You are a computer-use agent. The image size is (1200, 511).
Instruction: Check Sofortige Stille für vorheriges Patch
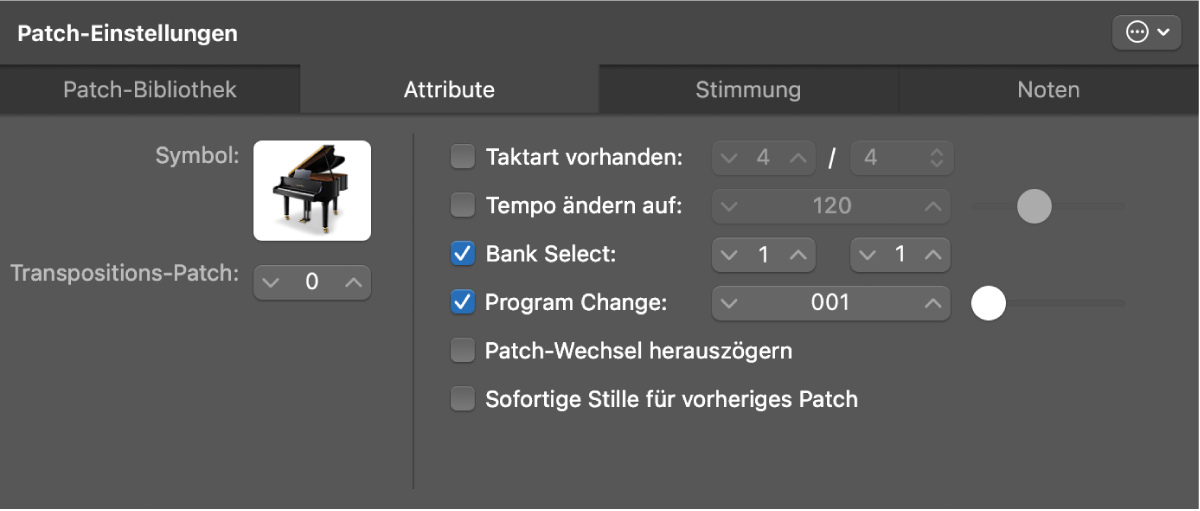coord(463,400)
